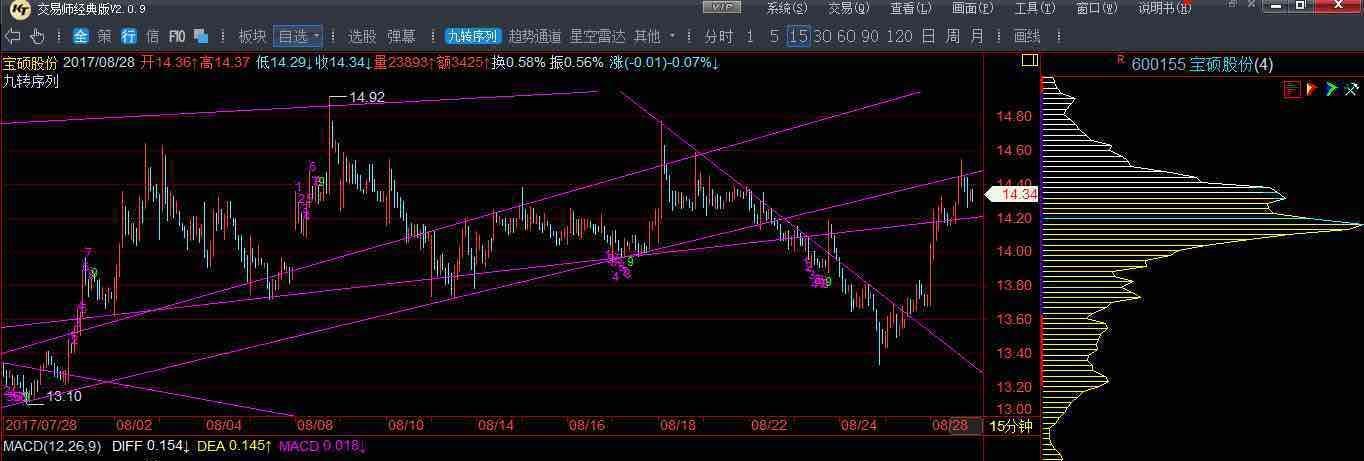Open the 交易(Q) menu
Image resolution: width=1364 pixels, height=461 pixels.
click(x=848, y=8)
